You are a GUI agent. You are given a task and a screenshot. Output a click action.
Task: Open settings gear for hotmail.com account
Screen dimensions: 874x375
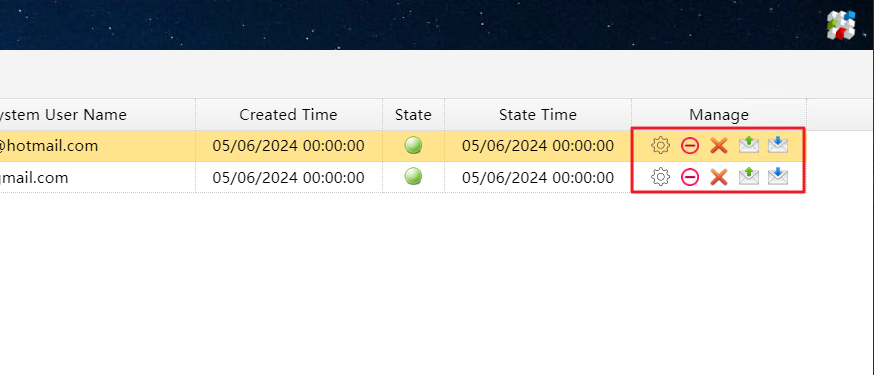click(x=660, y=146)
